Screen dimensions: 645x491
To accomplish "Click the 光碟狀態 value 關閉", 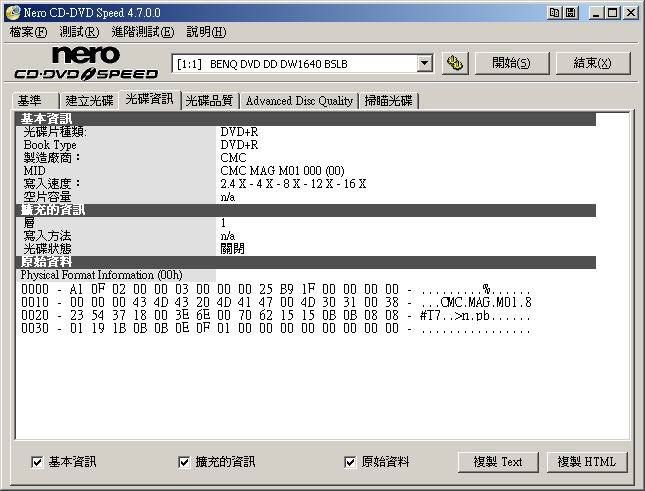I will [232, 249].
